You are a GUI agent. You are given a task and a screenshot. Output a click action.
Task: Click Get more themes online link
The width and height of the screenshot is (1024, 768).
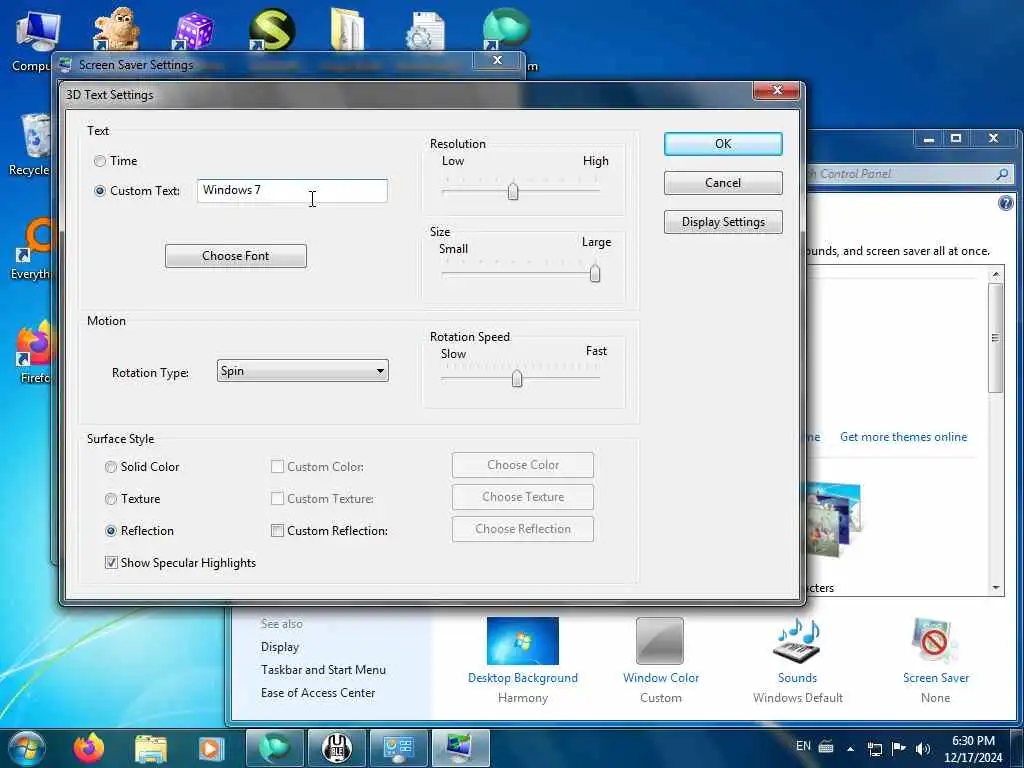pyautogui.click(x=903, y=437)
